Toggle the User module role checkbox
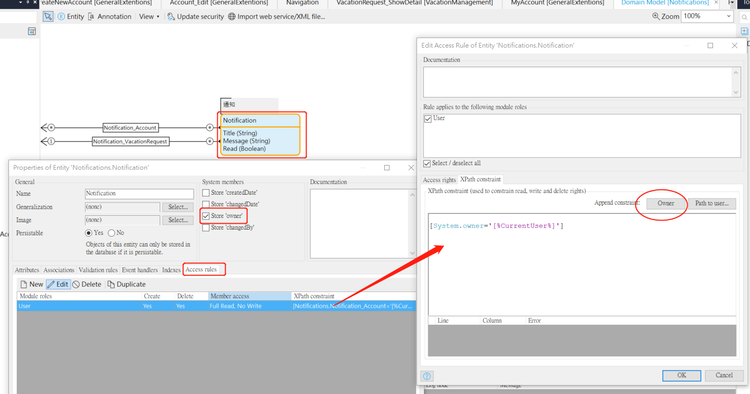Image resolution: width=750 pixels, height=394 pixels. (428, 119)
